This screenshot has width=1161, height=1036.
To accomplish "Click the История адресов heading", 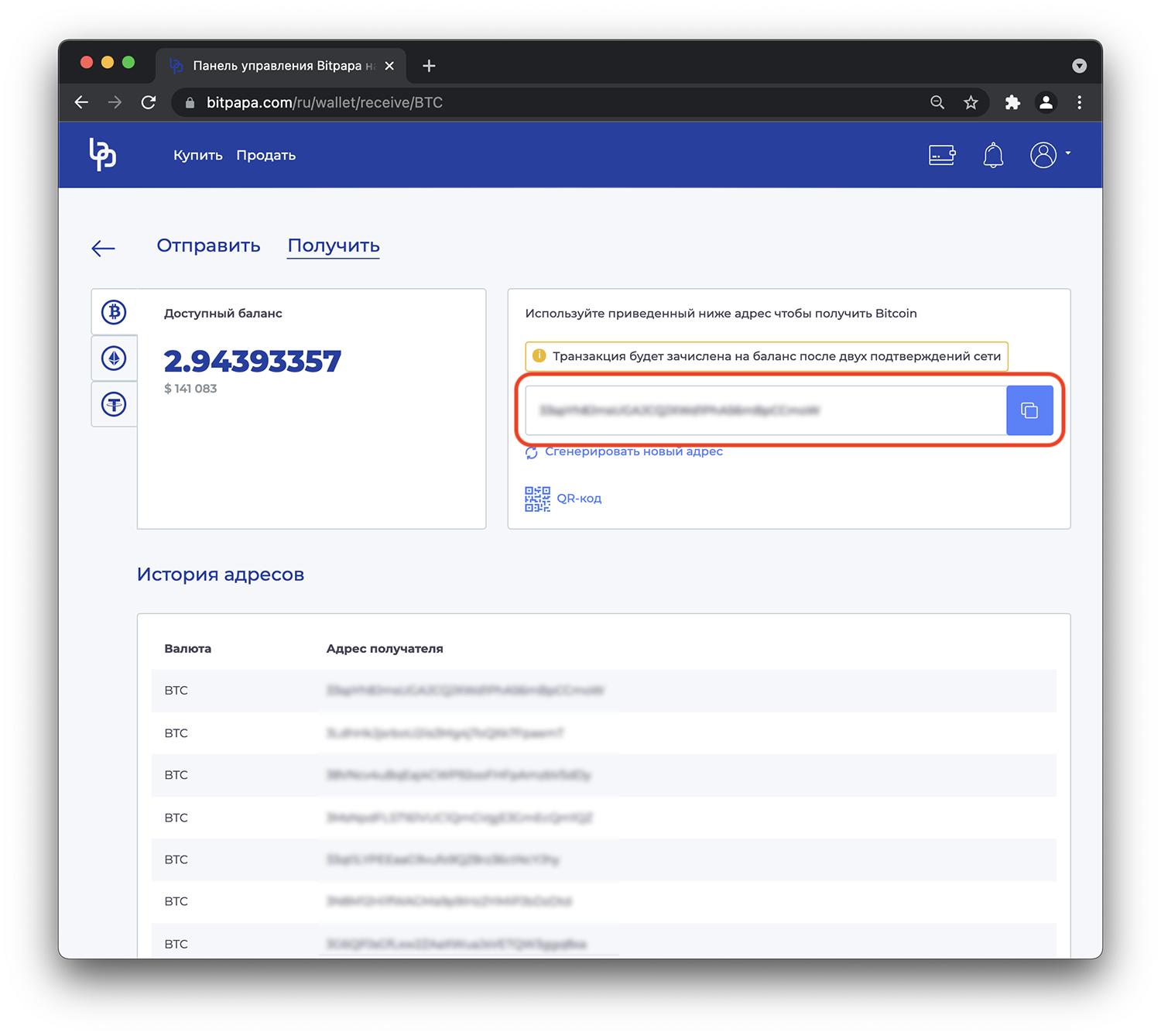I will click(x=221, y=575).
